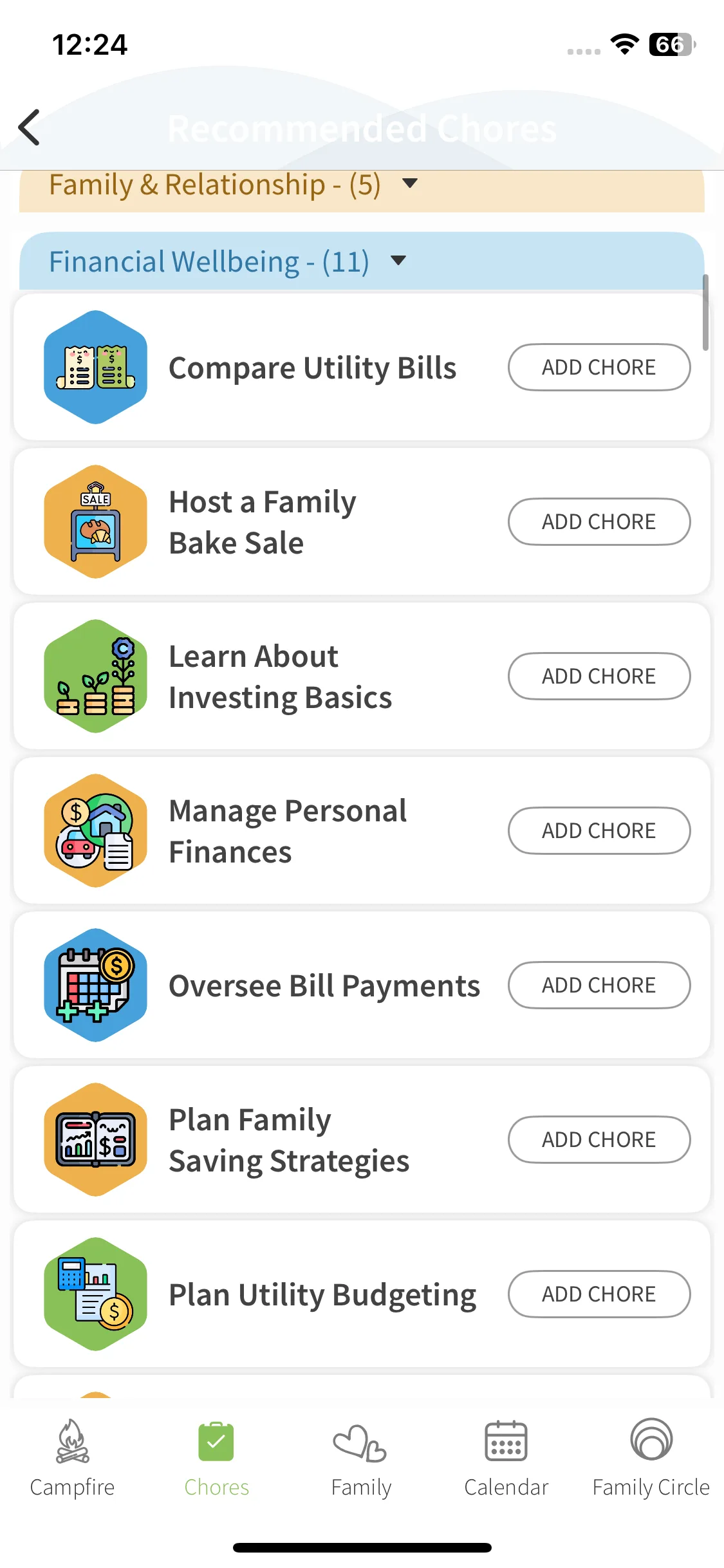The image size is (724, 1568).
Task: Tap the Oversee Bill Payments calendar icon
Action: (95, 985)
